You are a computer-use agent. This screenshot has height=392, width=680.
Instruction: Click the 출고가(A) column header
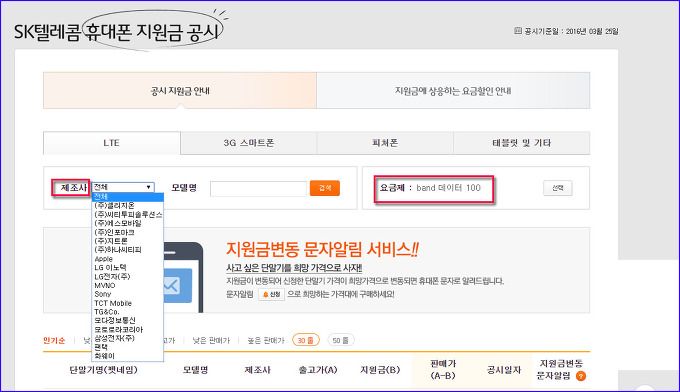[318, 370]
